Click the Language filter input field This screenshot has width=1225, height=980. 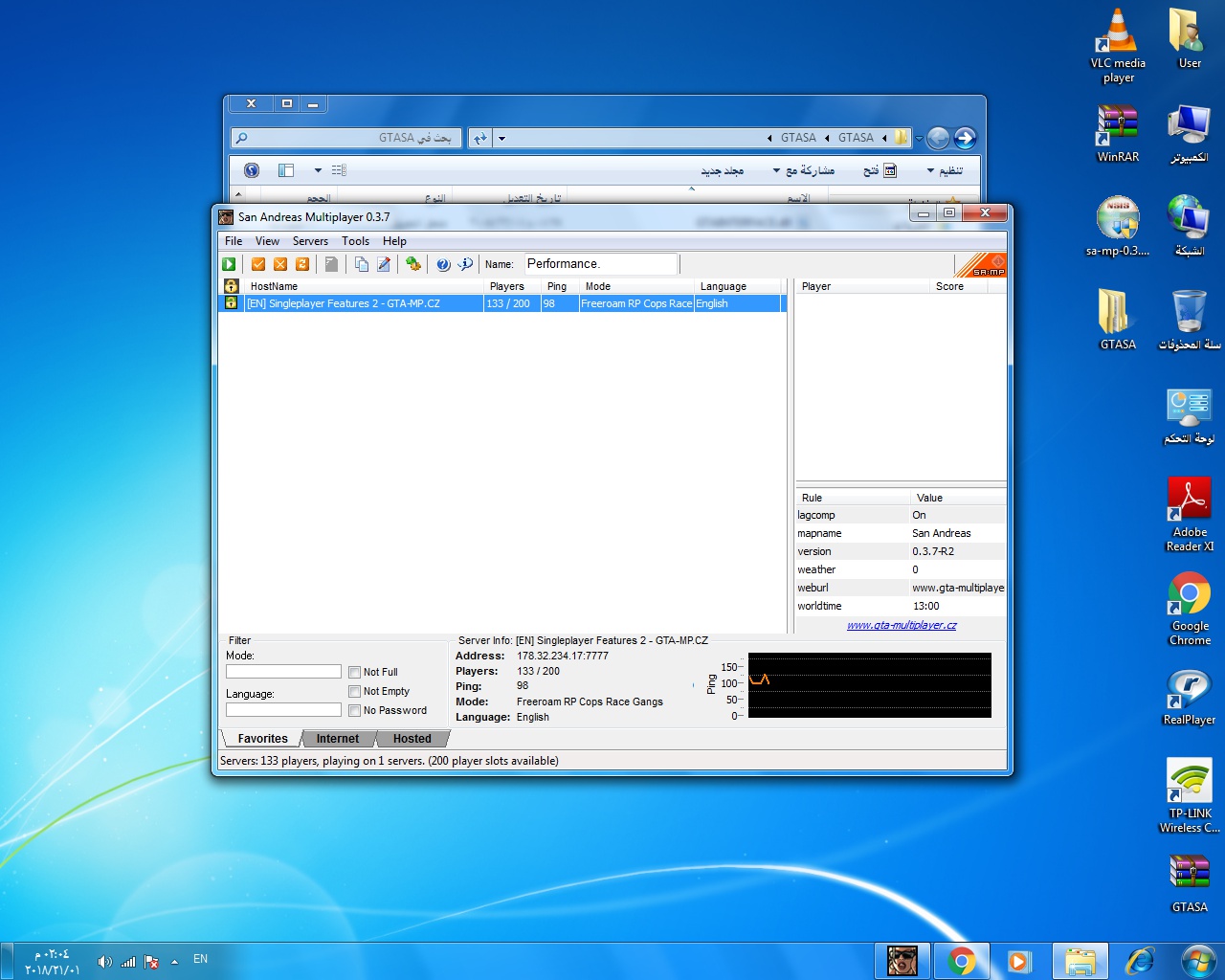[x=283, y=710]
